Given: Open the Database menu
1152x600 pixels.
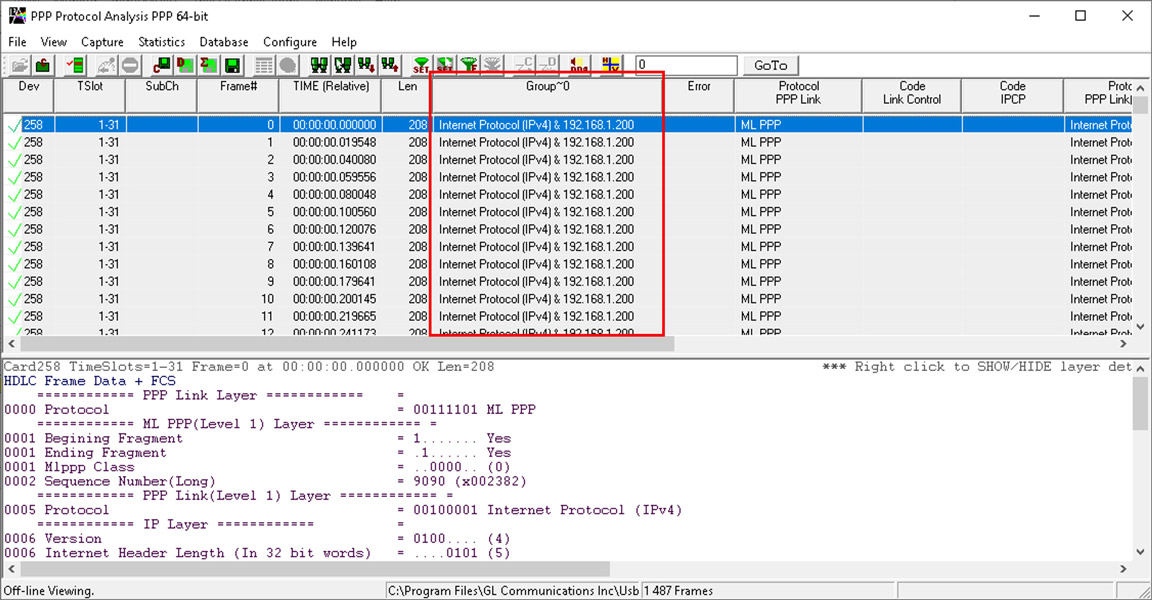Looking at the screenshot, I should [x=224, y=42].
